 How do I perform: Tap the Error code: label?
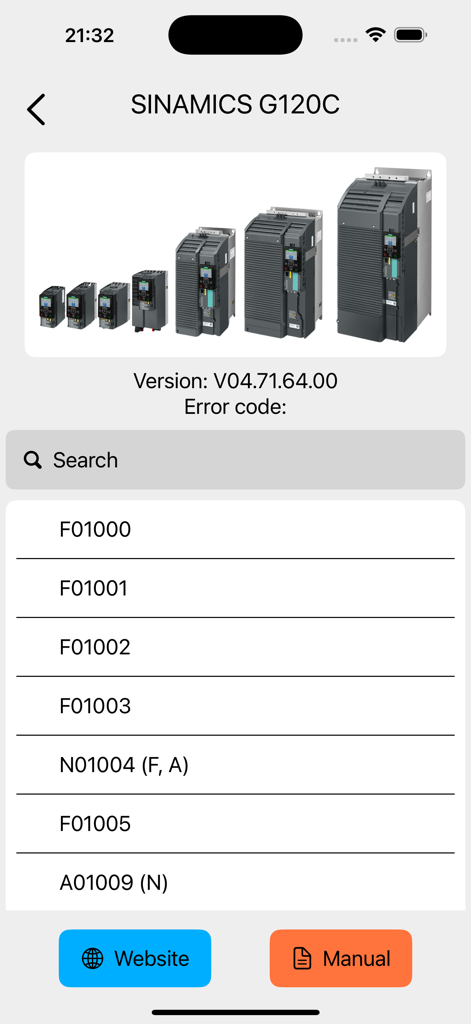click(235, 407)
